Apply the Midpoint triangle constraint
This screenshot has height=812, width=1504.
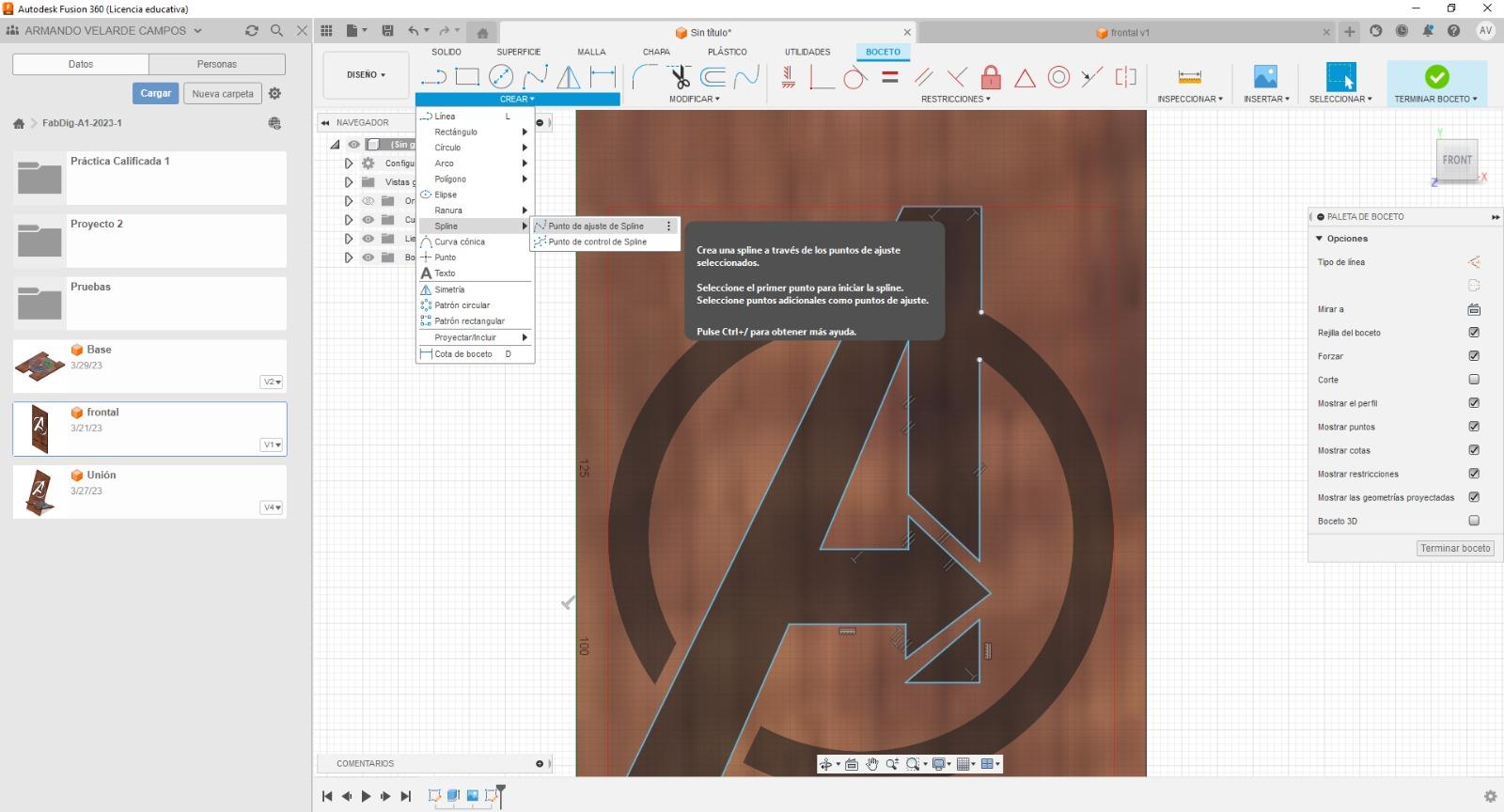click(1025, 77)
